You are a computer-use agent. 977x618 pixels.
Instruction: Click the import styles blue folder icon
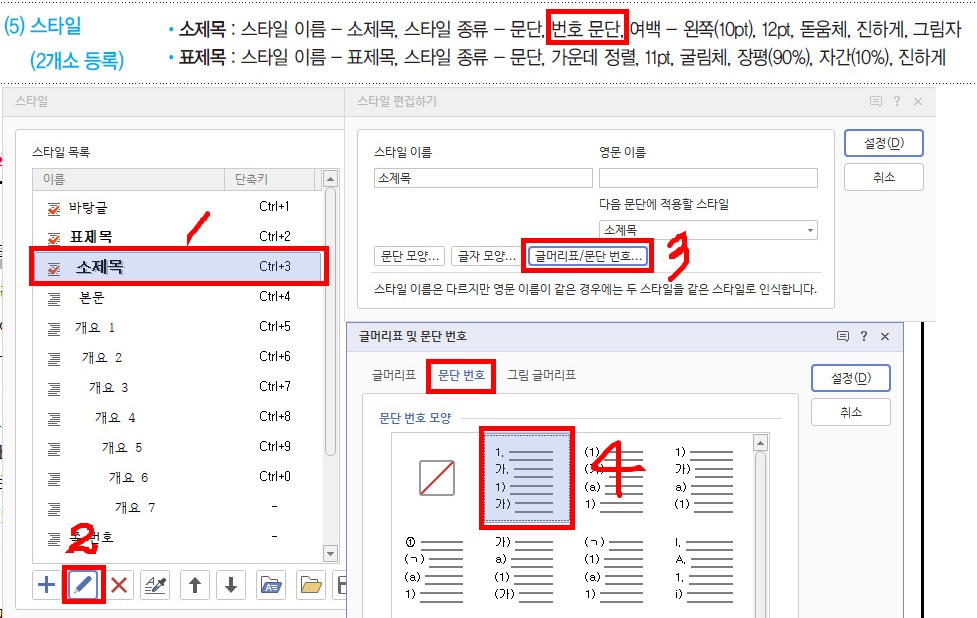[271, 585]
